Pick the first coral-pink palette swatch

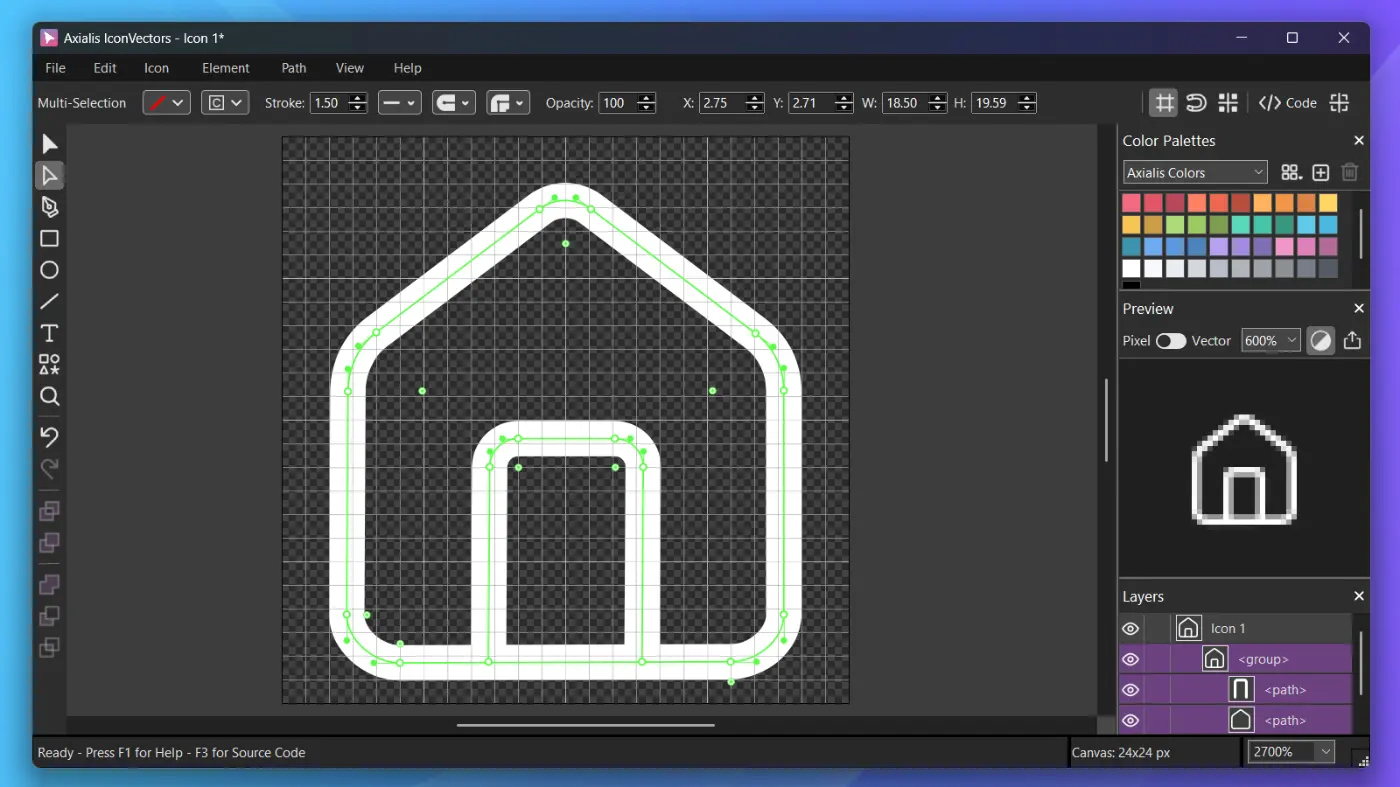[1131, 203]
